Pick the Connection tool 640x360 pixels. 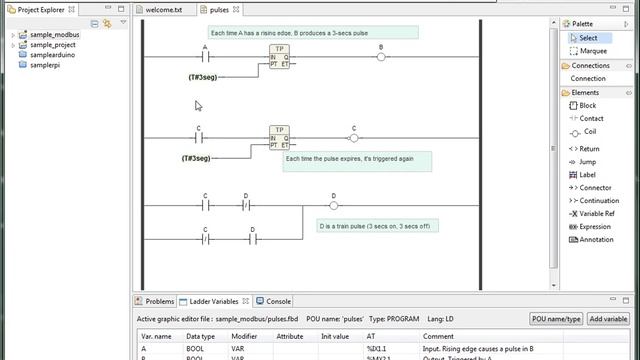[x=588, y=78]
